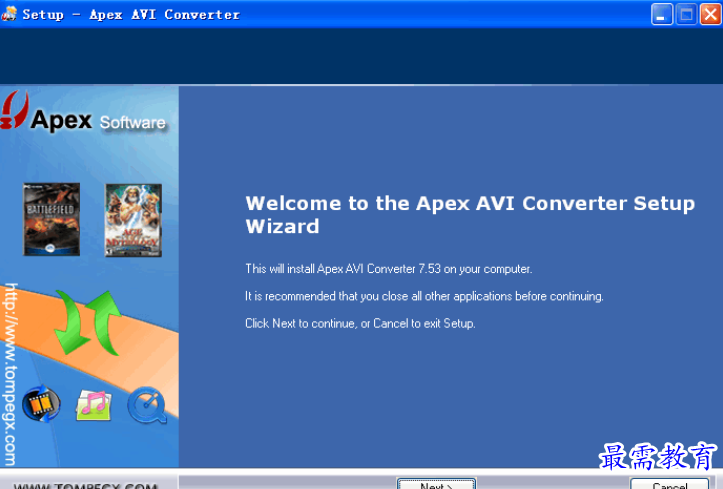Click the Cancel button to exit Setup
The width and height of the screenshot is (723, 489).
[670, 484]
